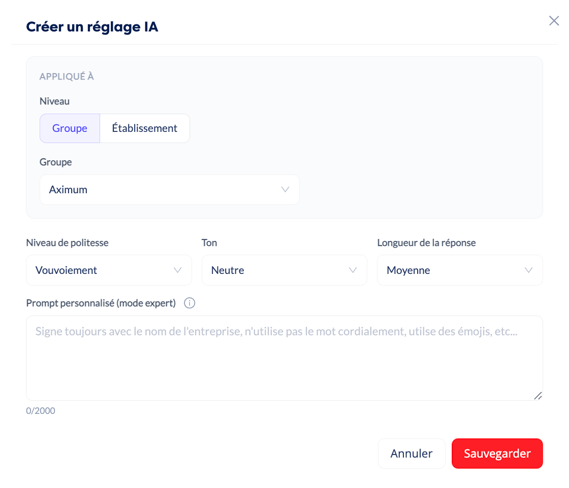Click the resize grip of the prompt textarea
569x488 pixels.
click(x=538, y=396)
